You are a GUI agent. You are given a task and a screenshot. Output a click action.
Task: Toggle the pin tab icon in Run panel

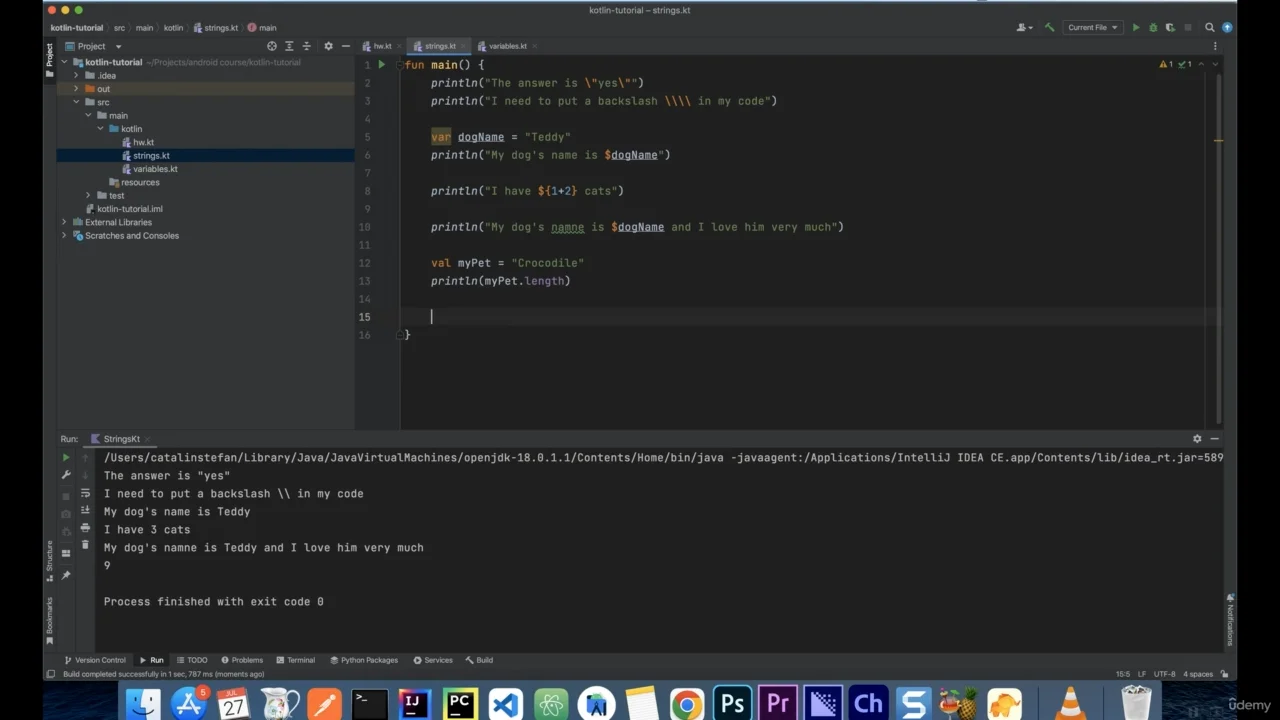[x=66, y=575]
